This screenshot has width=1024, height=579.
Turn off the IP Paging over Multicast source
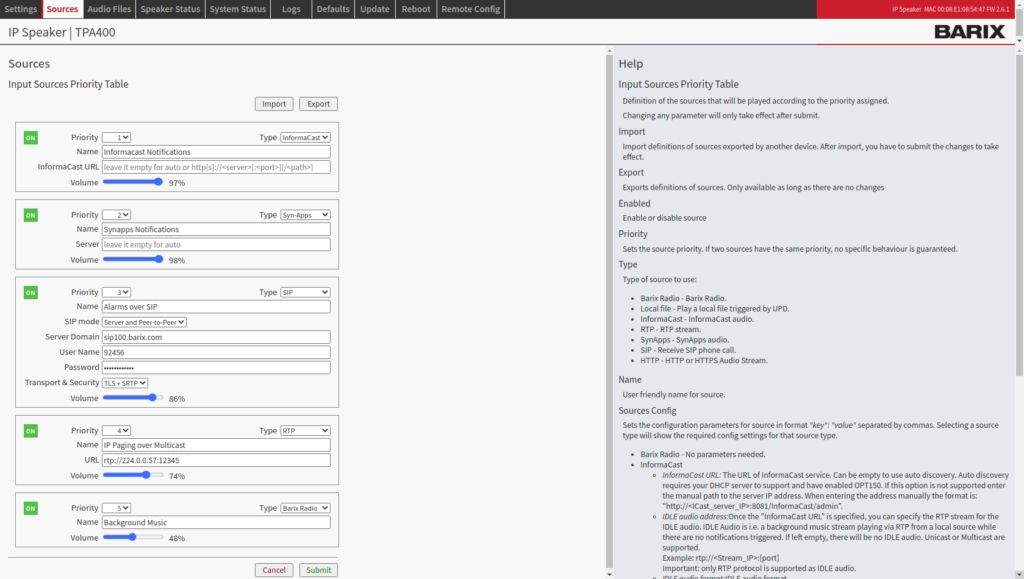pos(30,431)
